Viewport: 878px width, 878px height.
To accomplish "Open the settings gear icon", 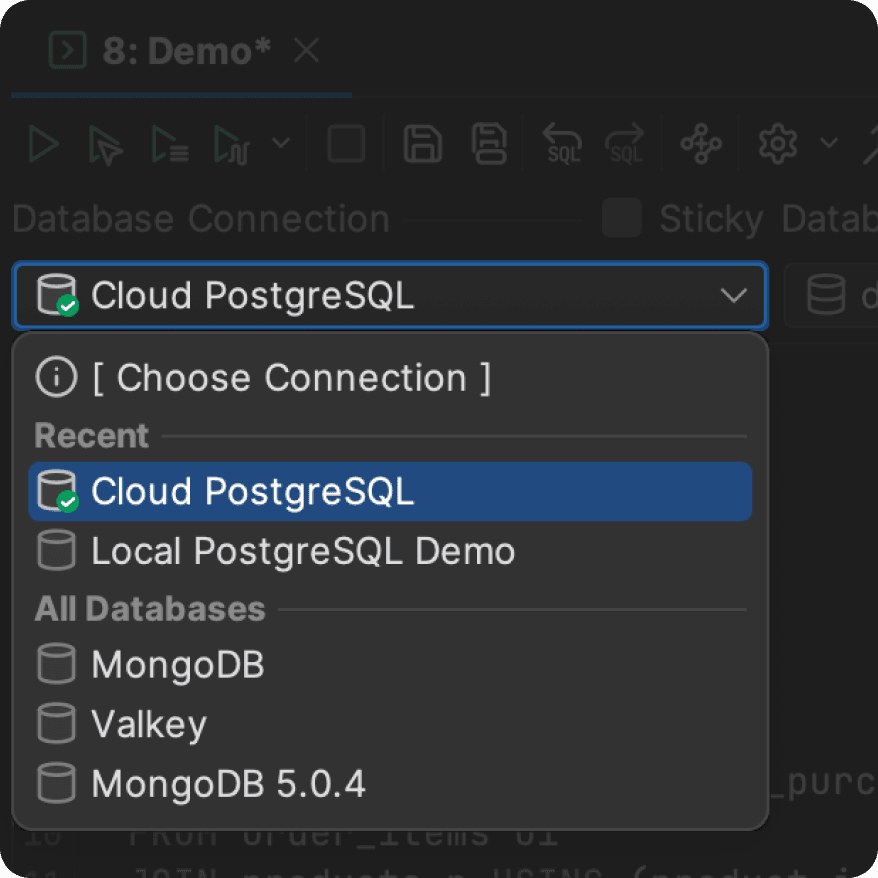I will 777,145.
